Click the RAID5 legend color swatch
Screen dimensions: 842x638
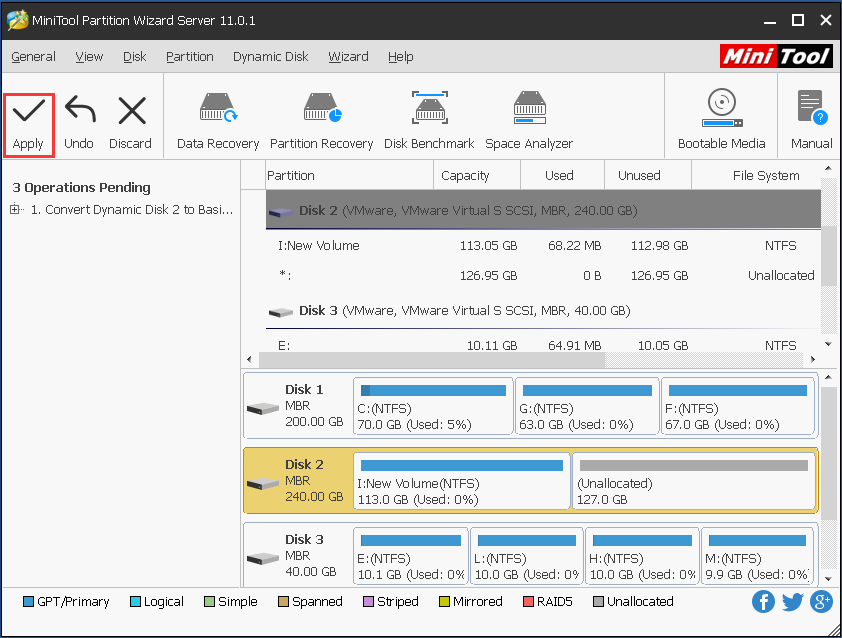(528, 601)
